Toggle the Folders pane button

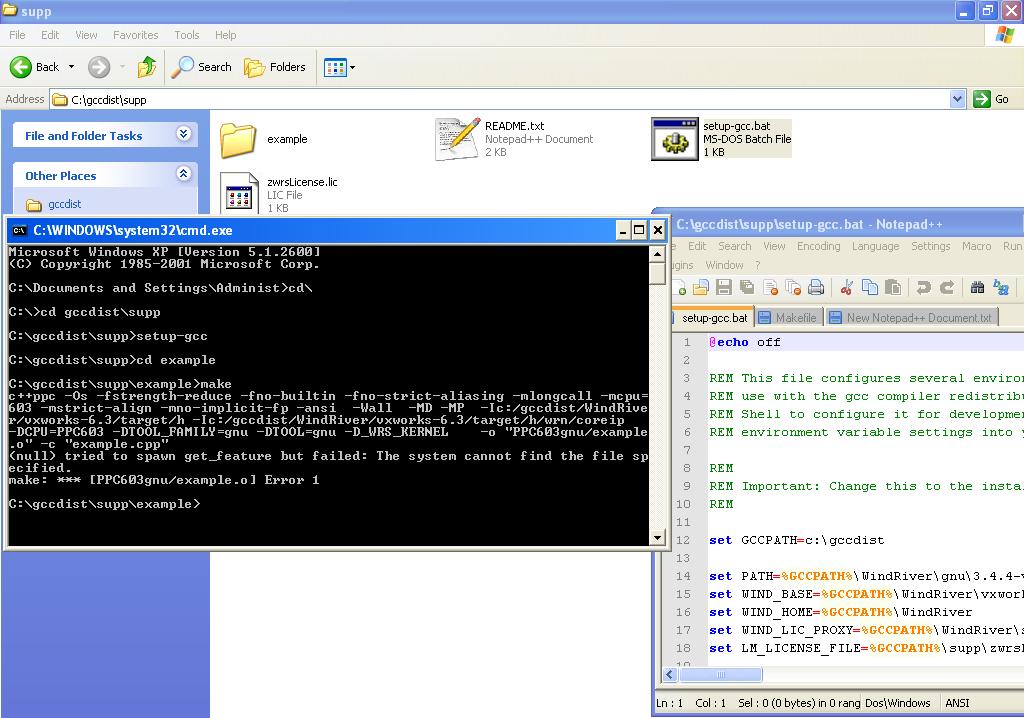275,67
